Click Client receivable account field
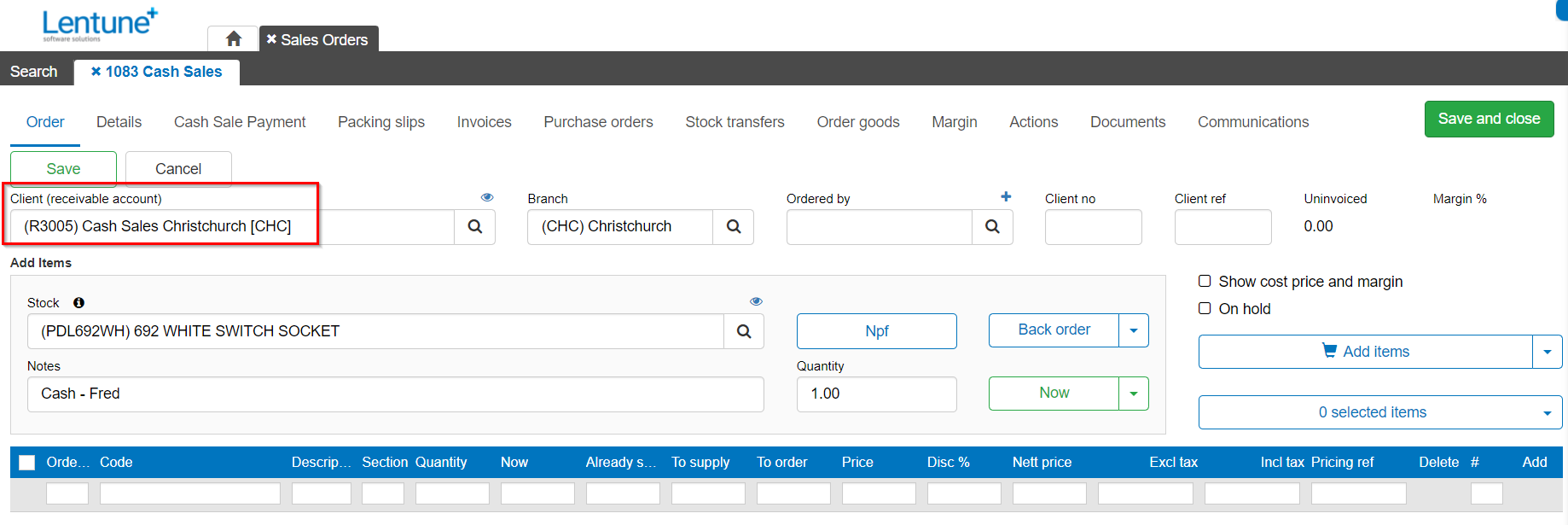Viewport: 1568px width, 525px height. point(232,227)
